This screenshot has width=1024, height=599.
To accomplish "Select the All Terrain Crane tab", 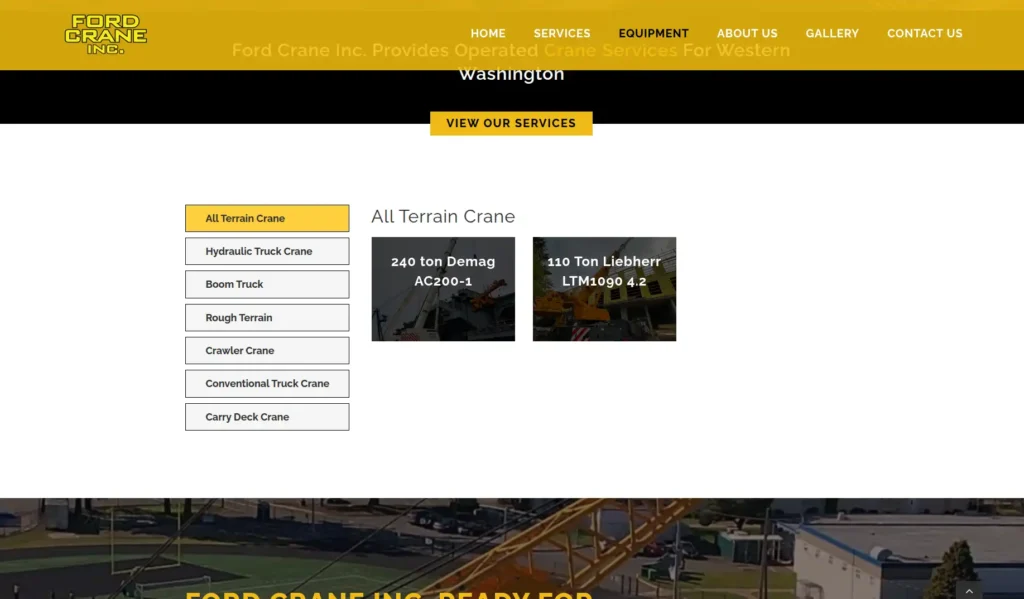I will pyautogui.click(x=267, y=218).
